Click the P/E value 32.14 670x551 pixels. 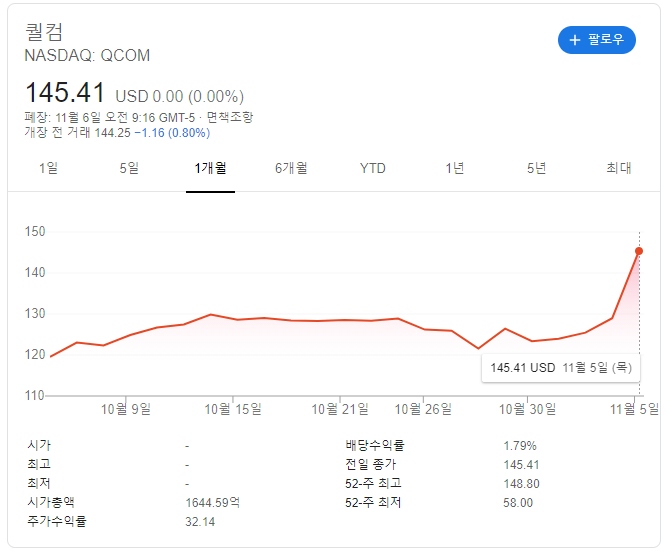coord(200,522)
